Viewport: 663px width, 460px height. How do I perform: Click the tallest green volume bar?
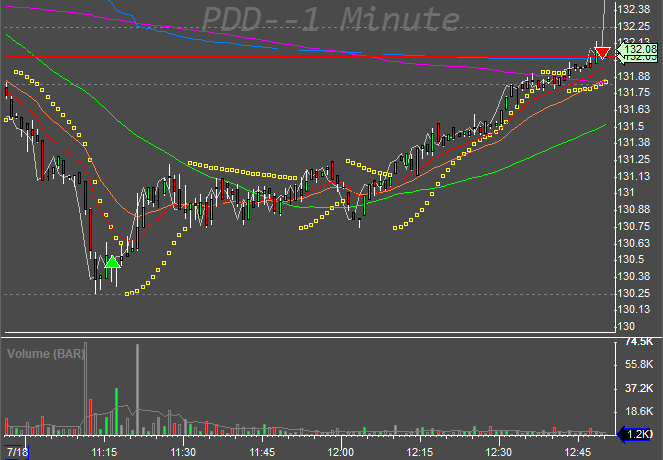[138, 389]
